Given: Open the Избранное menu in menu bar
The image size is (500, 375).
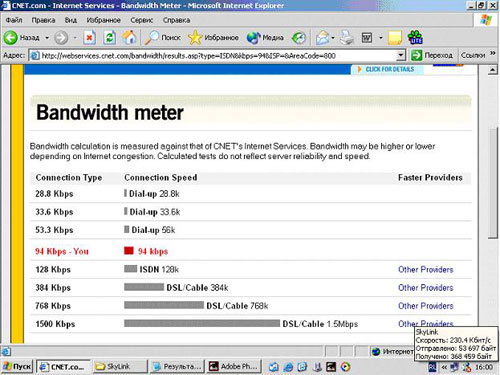Looking at the screenshot, I should (104, 20).
